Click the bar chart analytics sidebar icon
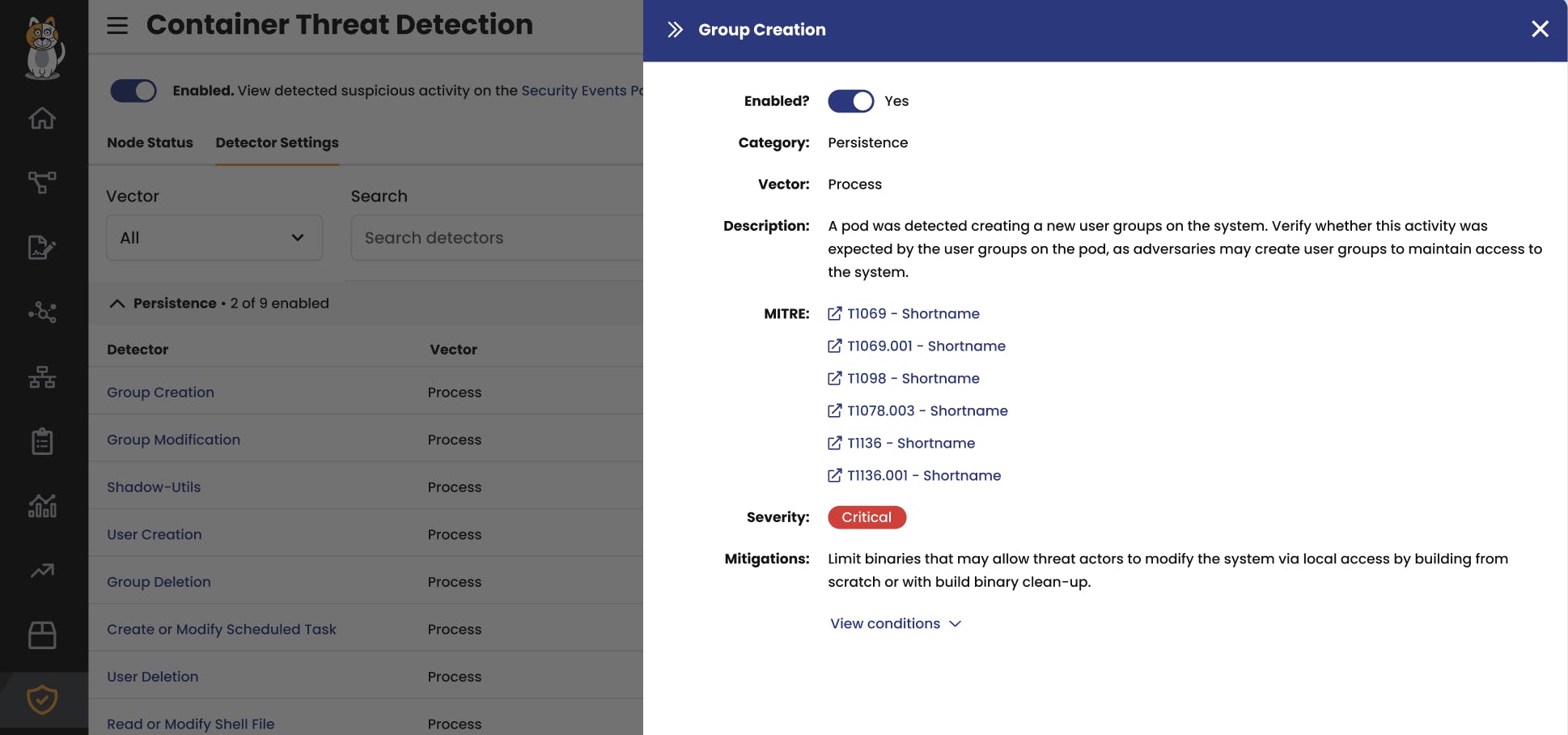 coord(42,506)
